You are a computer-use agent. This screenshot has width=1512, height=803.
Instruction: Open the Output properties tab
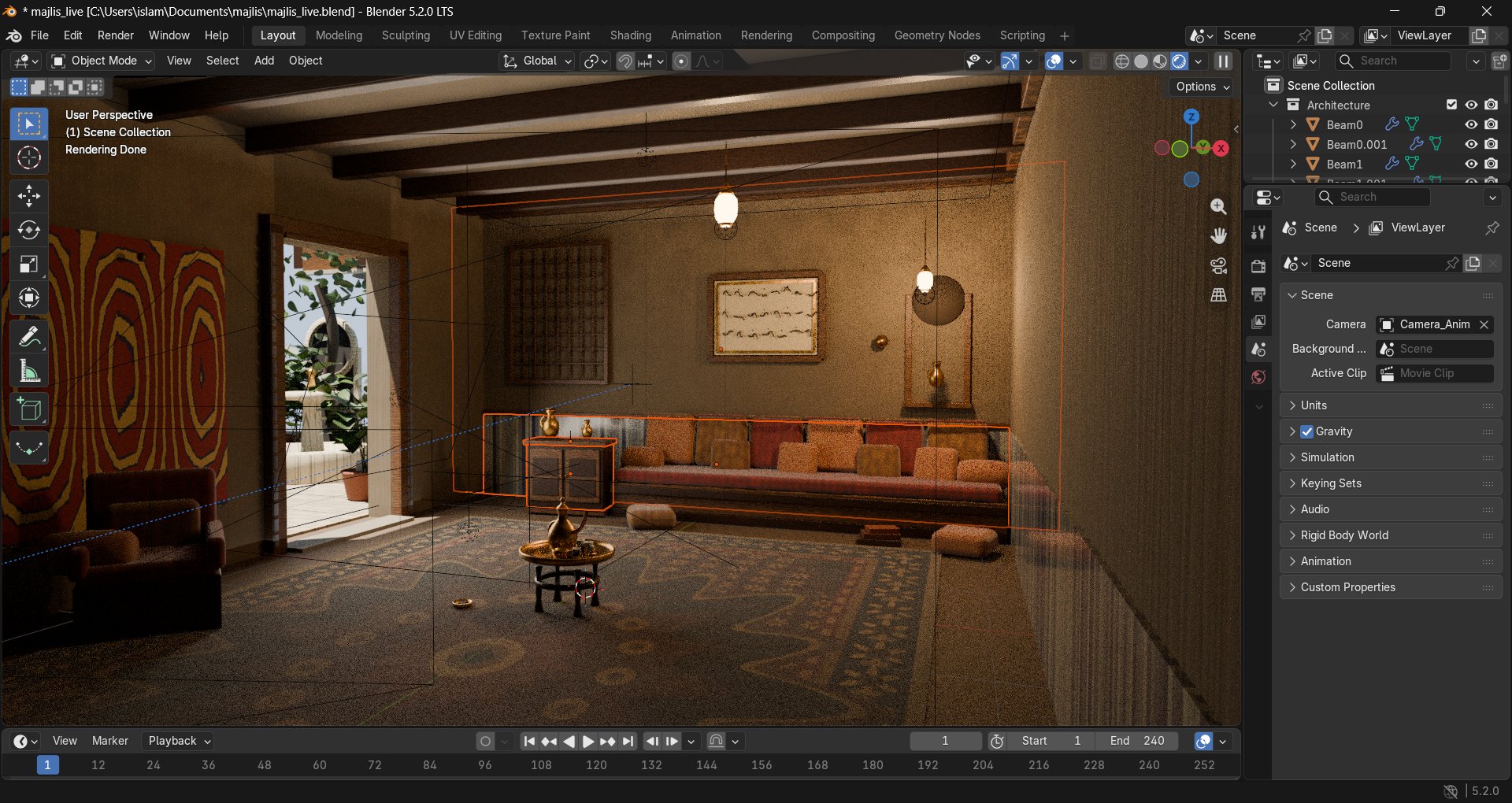click(1258, 294)
